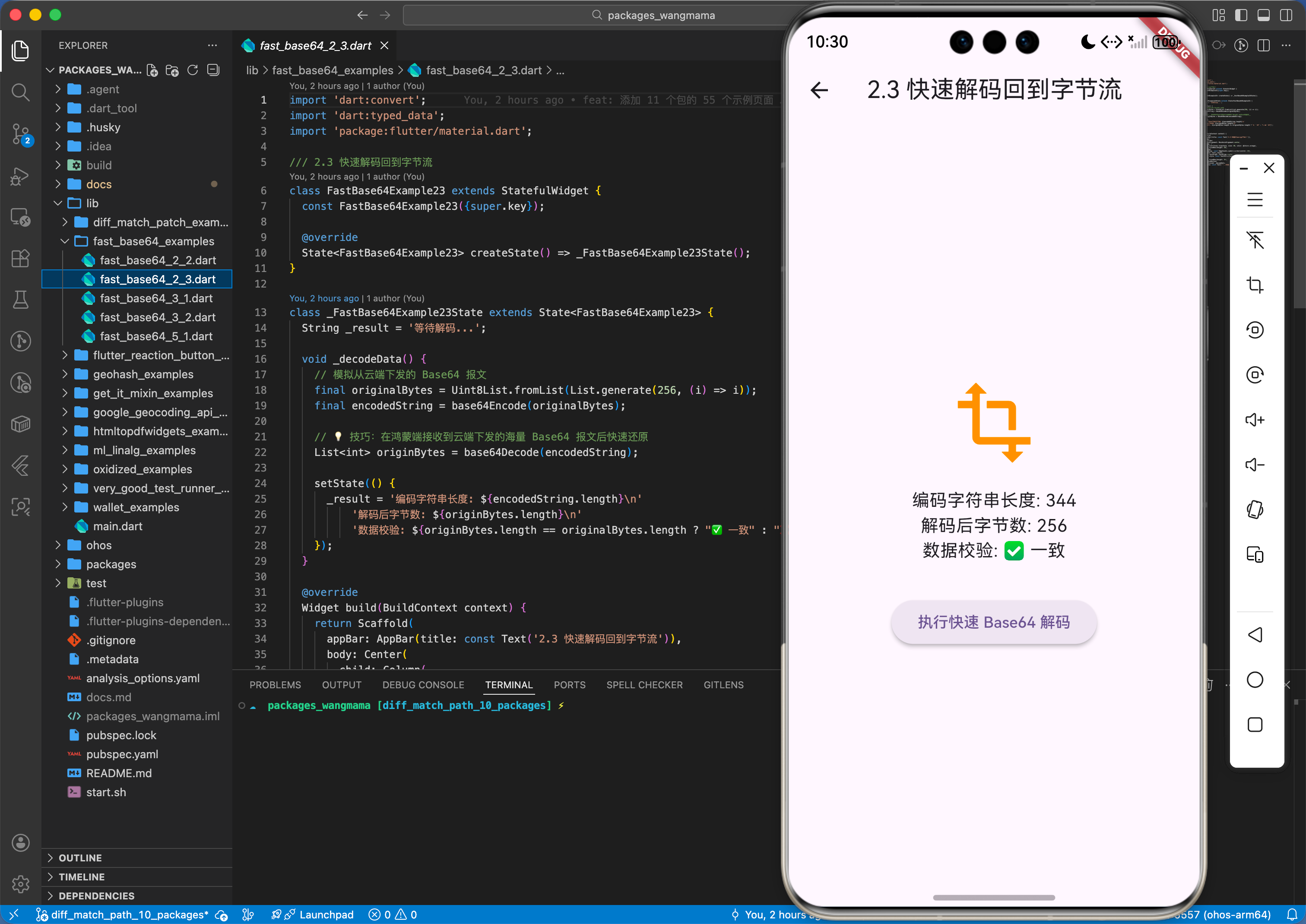Viewport: 1306px width, 924px height.
Task: Refresh the Explorer file tree
Action: coord(192,70)
